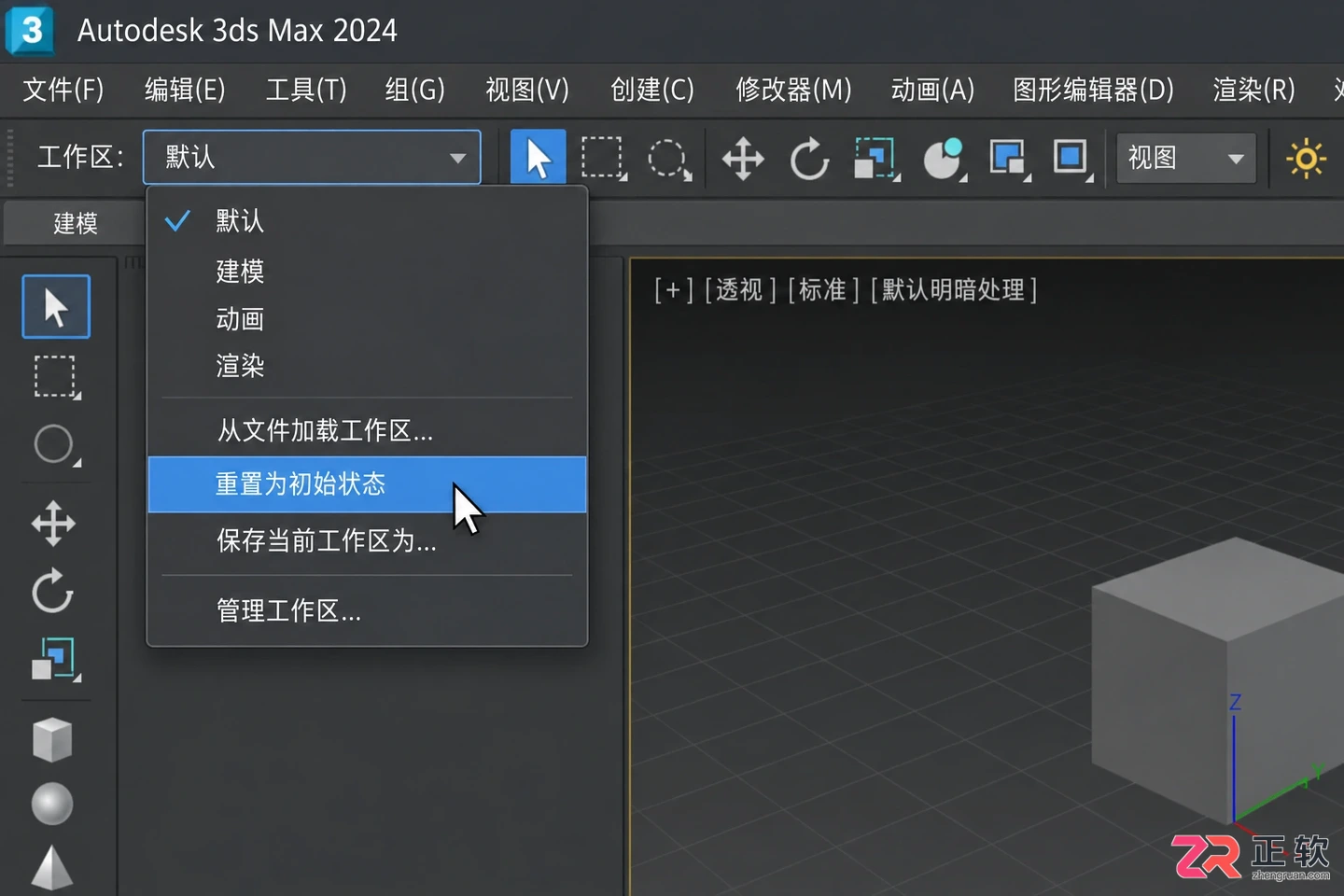Click the [标准] viewport label
This screenshot has width=1344, height=896.
pos(822,290)
